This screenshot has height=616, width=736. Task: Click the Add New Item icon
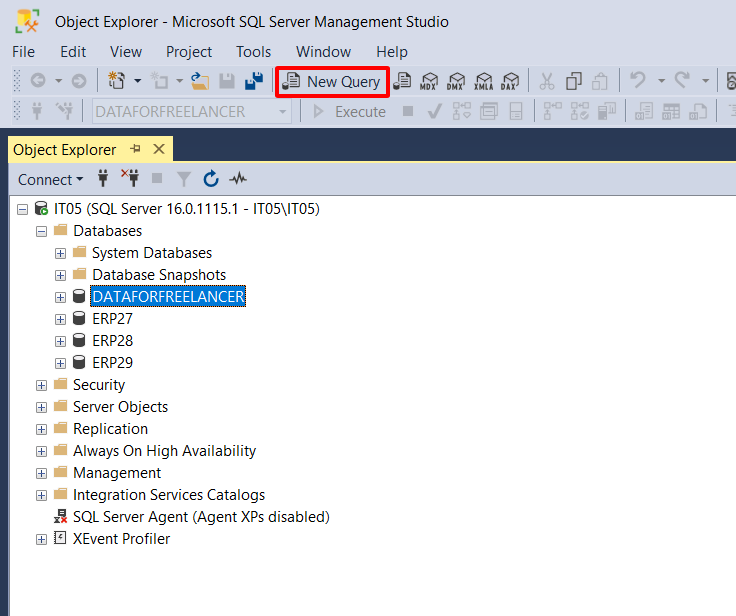tap(159, 81)
